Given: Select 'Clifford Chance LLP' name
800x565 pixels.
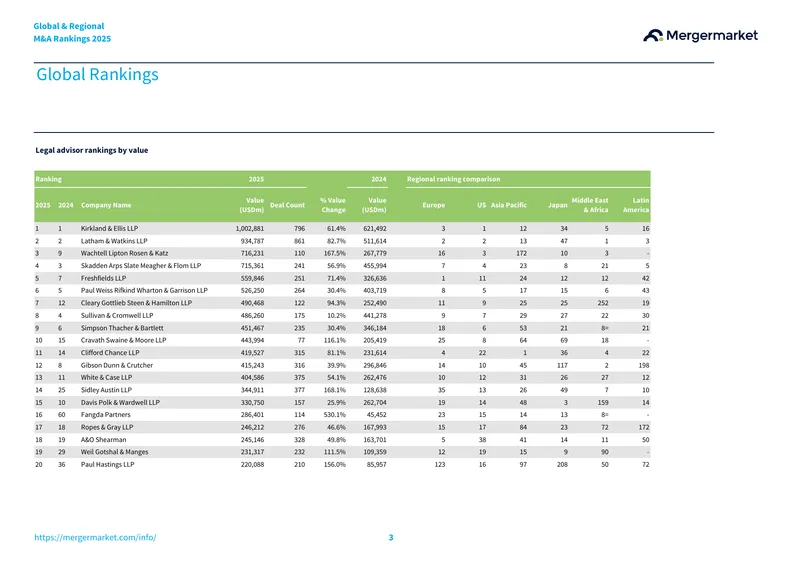Looking at the screenshot, I should pyautogui.click(x=110, y=353).
